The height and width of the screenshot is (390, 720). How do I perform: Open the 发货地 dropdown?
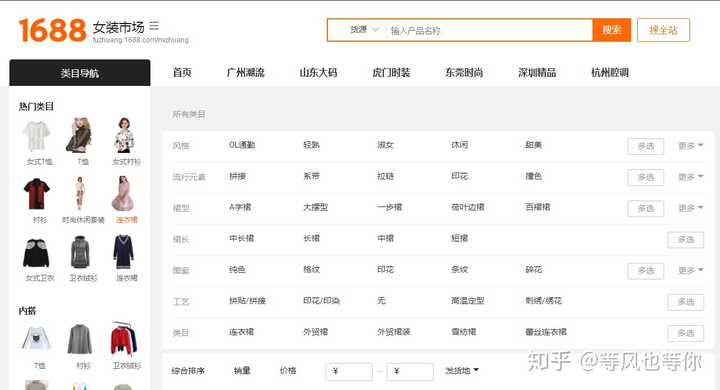(x=462, y=370)
